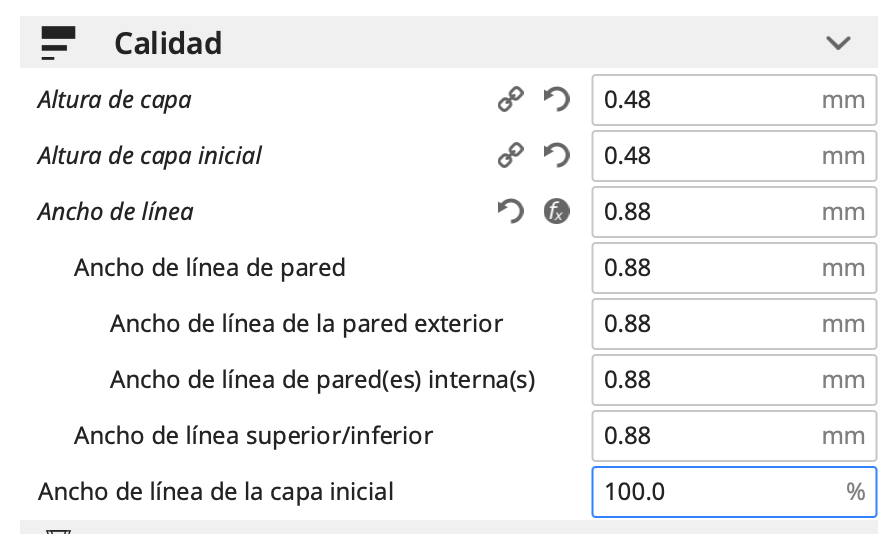The image size is (886, 534).
Task: Select Ancho de línea de la capa inicial label
Action: [x=216, y=492]
